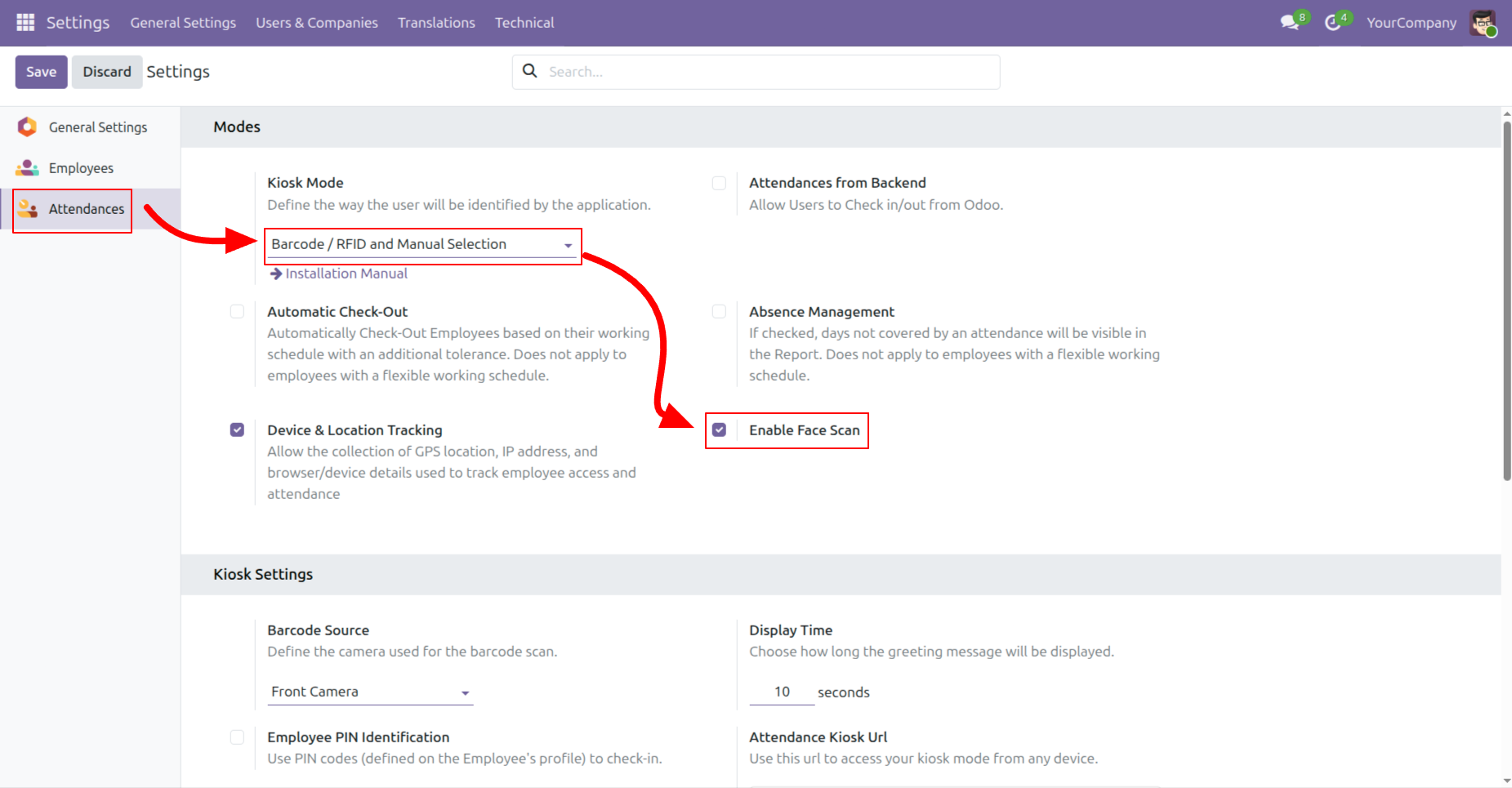Image resolution: width=1512 pixels, height=788 pixels.
Task: Open the YourCompany company switcher
Action: pyautogui.click(x=1411, y=23)
